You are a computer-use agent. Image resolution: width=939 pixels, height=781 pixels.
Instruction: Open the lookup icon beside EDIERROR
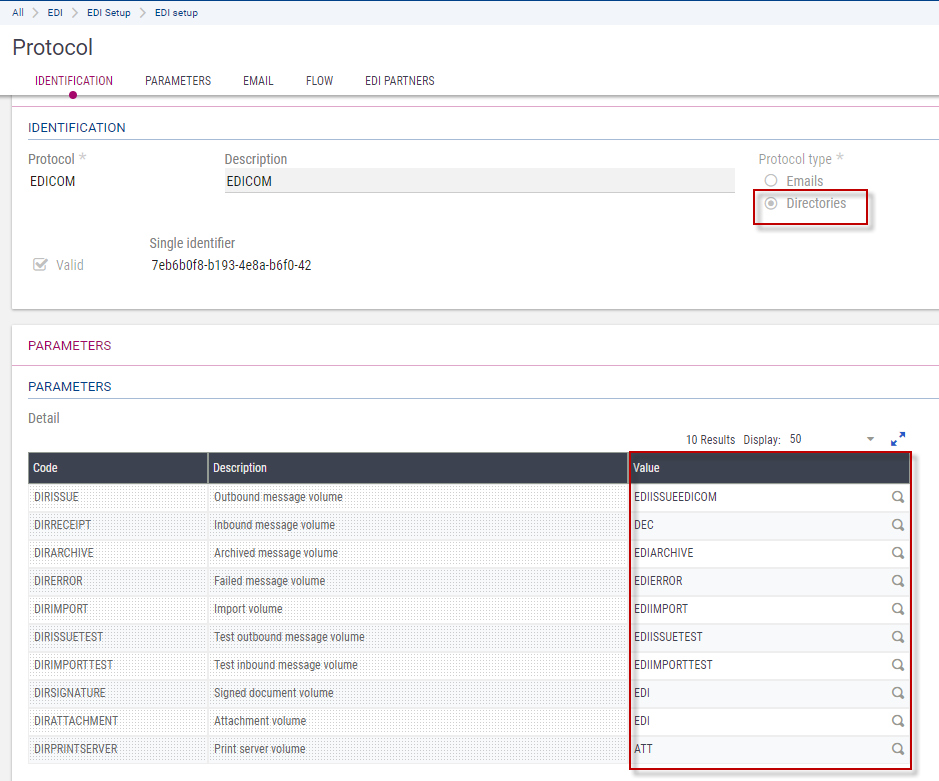pyautogui.click(x=898, y=581)
